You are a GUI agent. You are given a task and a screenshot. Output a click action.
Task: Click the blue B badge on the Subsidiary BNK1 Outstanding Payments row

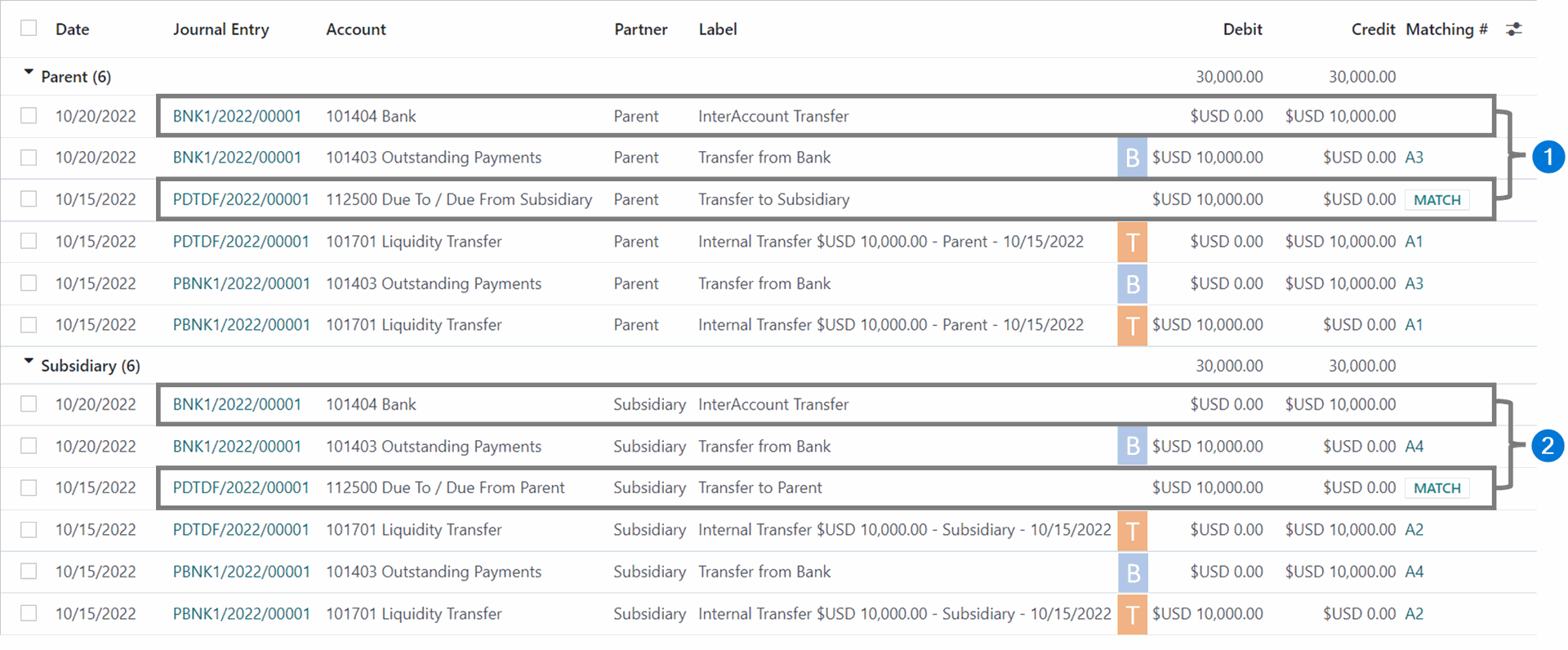click(x=1132, y=447)
